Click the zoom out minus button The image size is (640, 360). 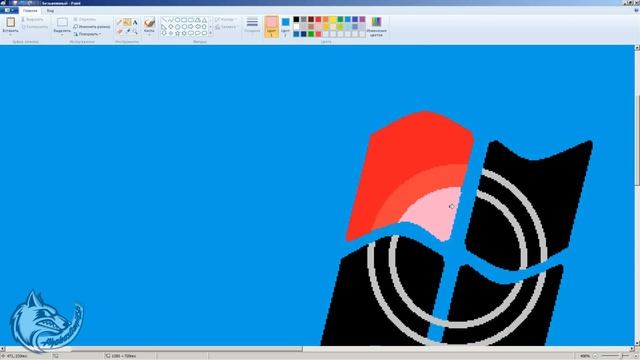[x=595, y=356]
